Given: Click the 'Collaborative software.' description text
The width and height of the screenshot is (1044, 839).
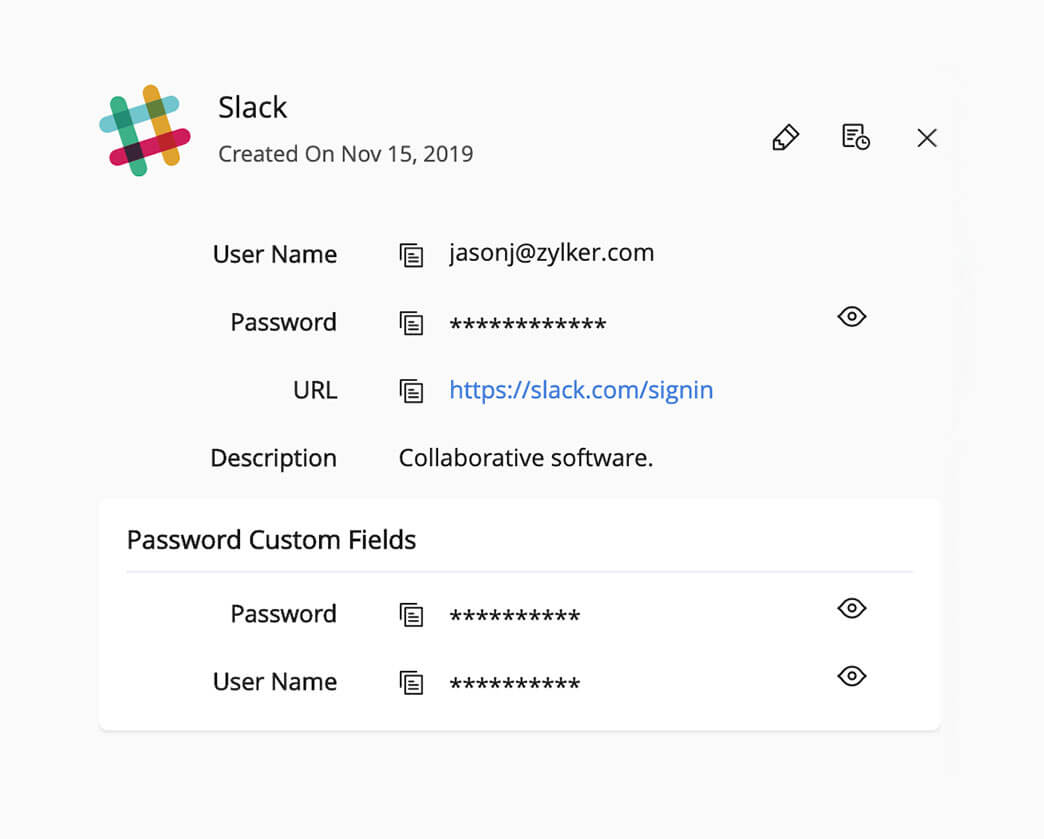Looking at the screenshot, I should (526, 458).
